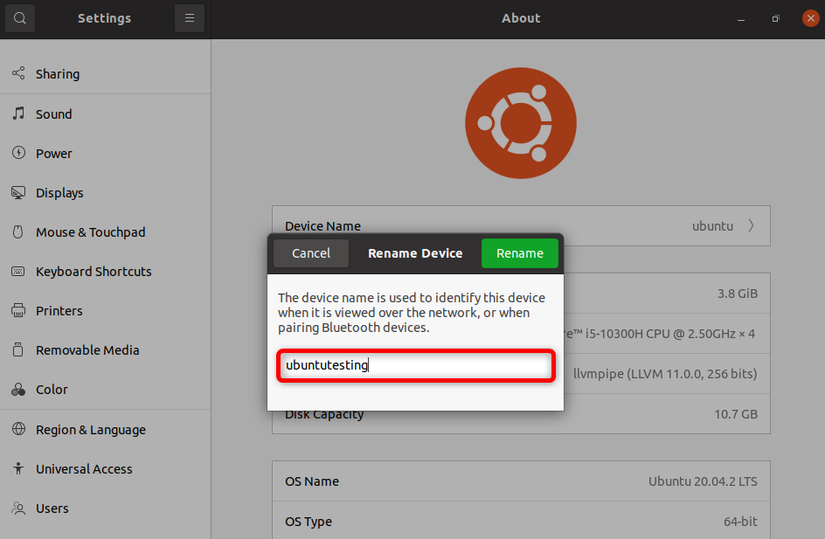Select Color panel label
Image resolution: width=825 pixels, height=539 pixels.
pos(52,390)
